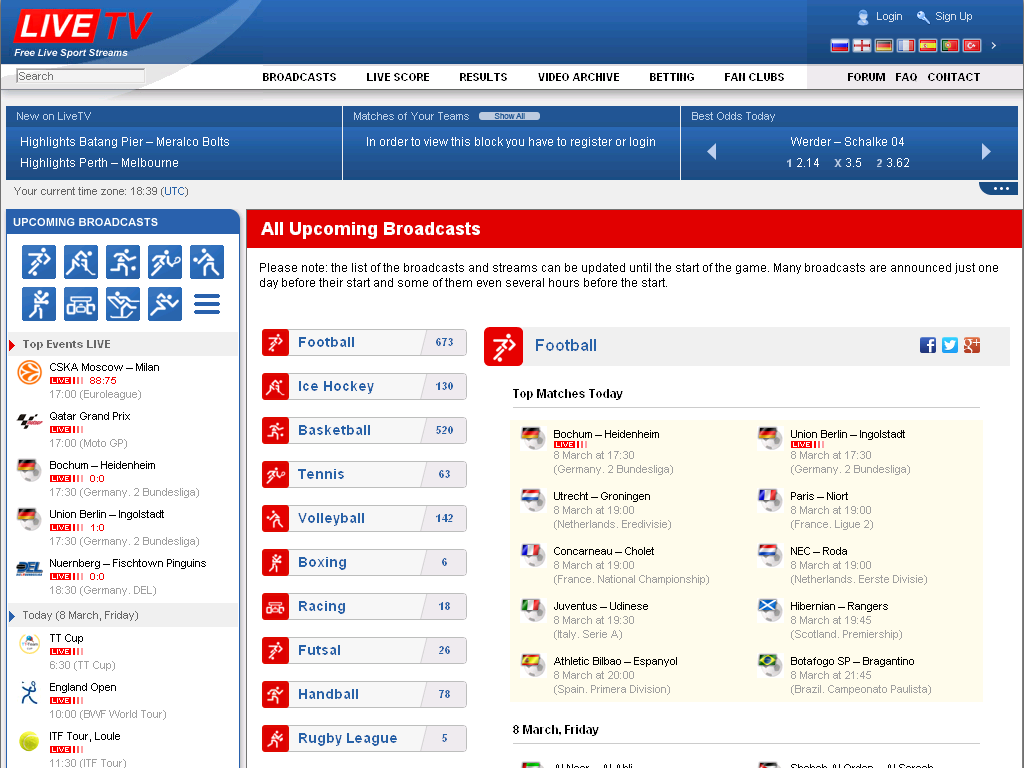Select the tennis icon in Upcoming Broadcasts

coord(165,262)
